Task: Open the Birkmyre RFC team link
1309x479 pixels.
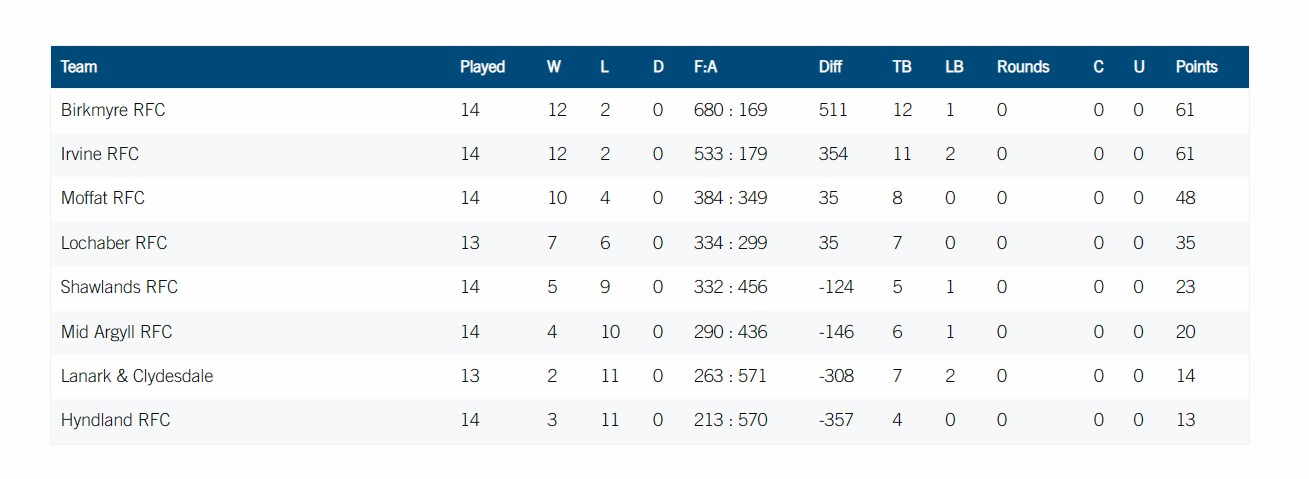Action: point(113,110)
